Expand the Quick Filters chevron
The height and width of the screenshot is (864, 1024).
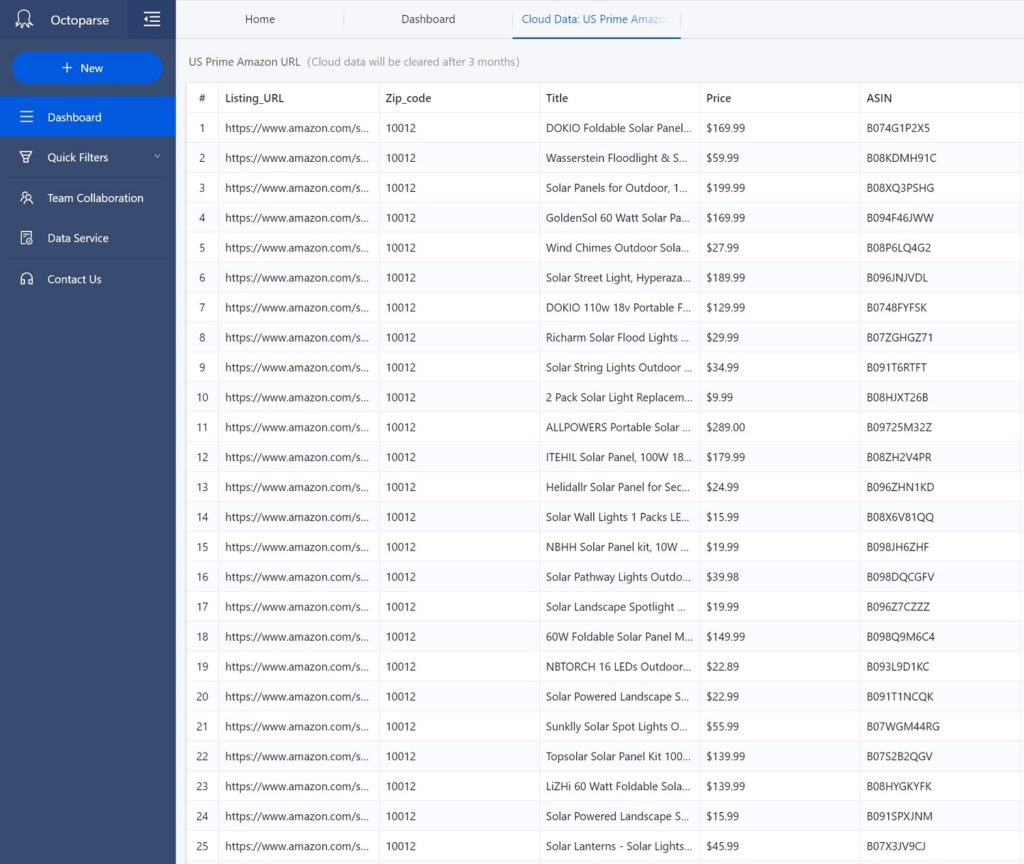157,156
